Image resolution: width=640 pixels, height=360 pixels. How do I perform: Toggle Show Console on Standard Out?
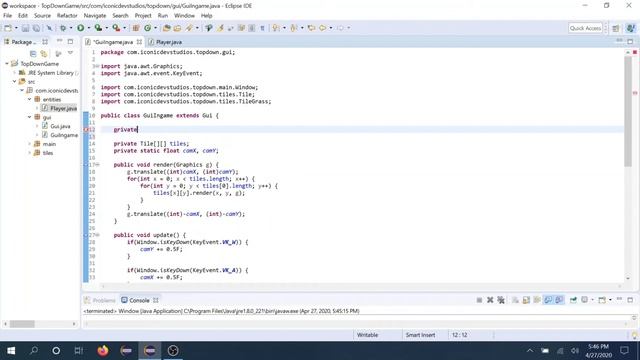[x=548, y=300]
